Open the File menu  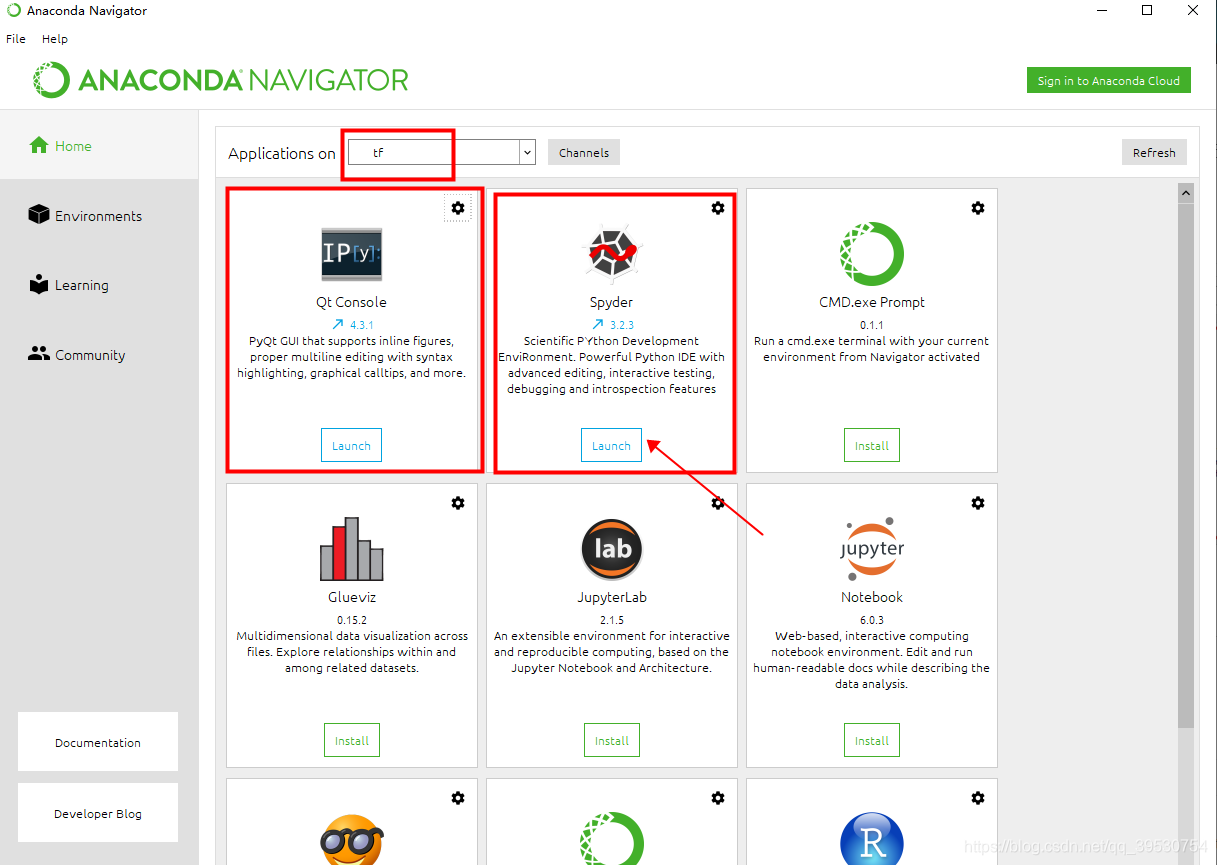tap(16, 39)
